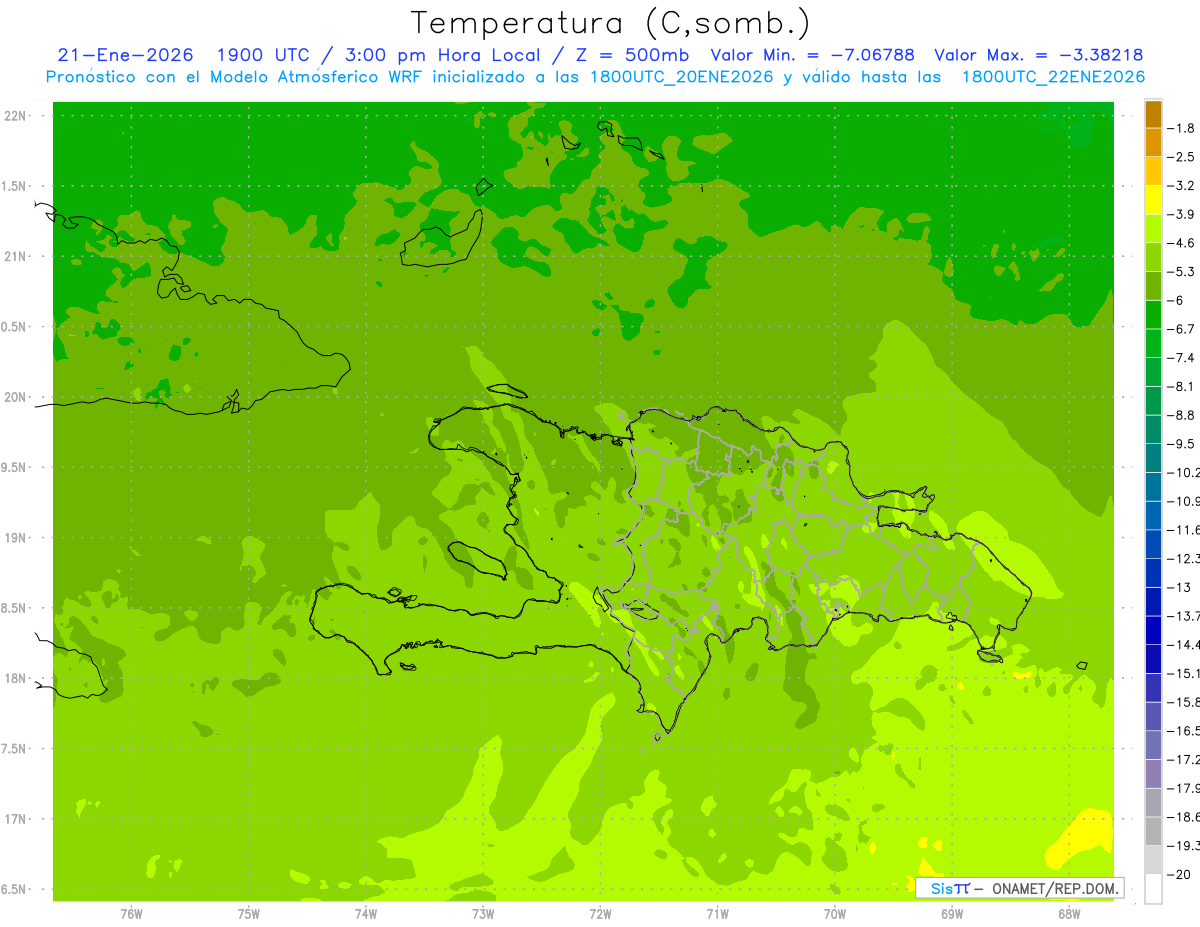Pick the orange swatch between -1.8 and -2.5
Viewport: 1200px width, 927px height.
point(1153,143)
